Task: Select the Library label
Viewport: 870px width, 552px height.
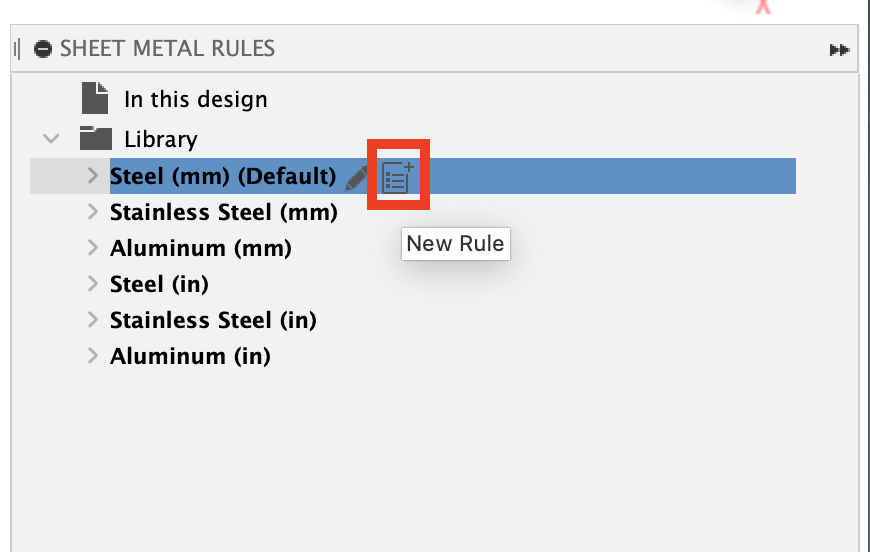Action: coord(160,140)
